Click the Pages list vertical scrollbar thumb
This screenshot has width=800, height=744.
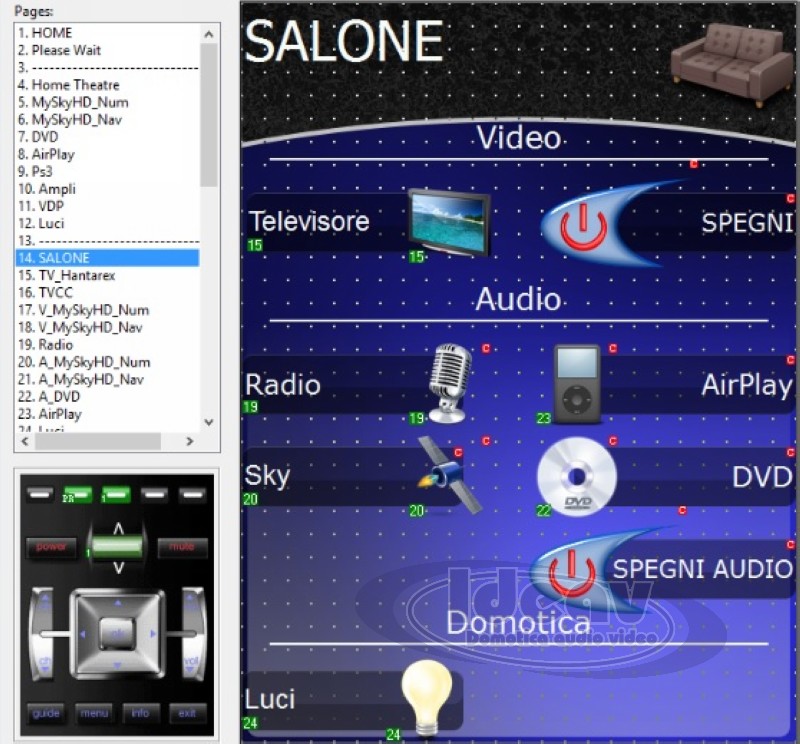pyautogui.click(x=209, y=115)
